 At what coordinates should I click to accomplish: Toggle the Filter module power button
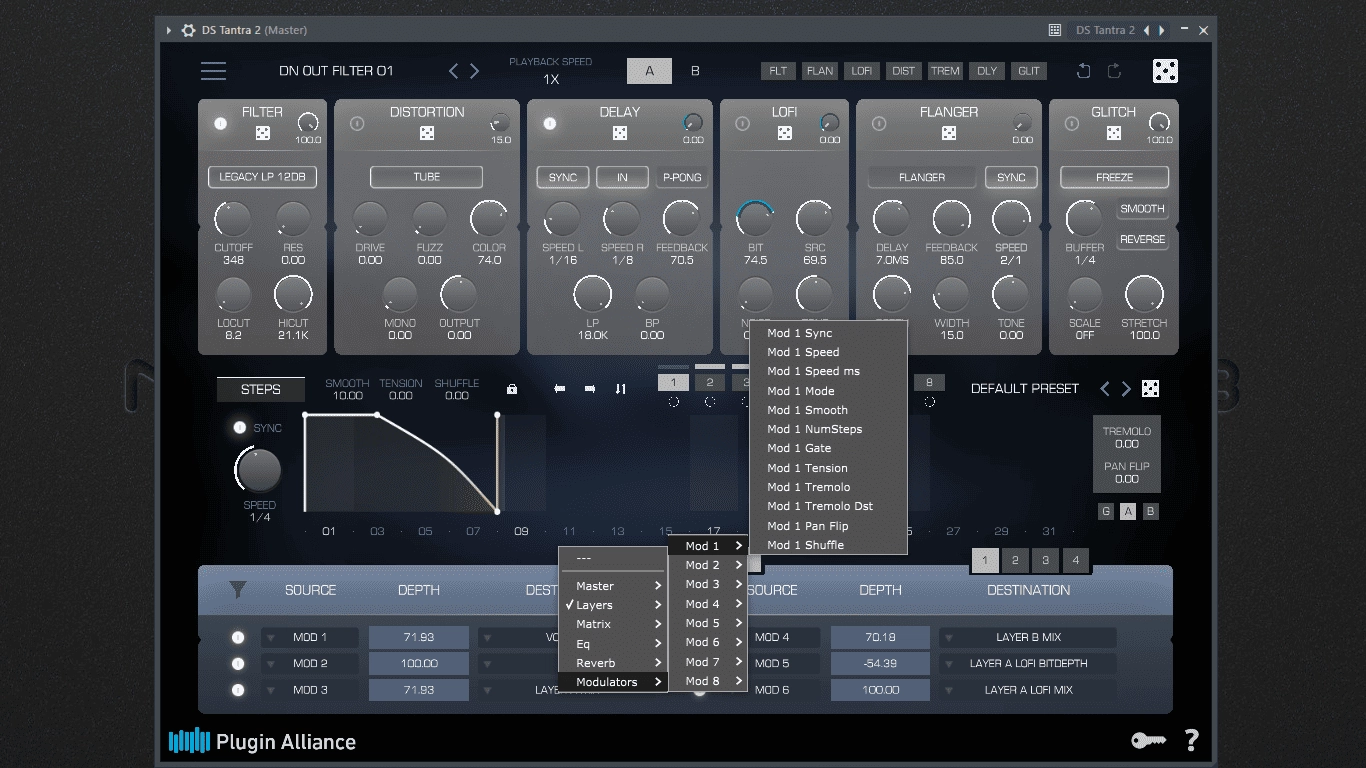tap(221, 124)
